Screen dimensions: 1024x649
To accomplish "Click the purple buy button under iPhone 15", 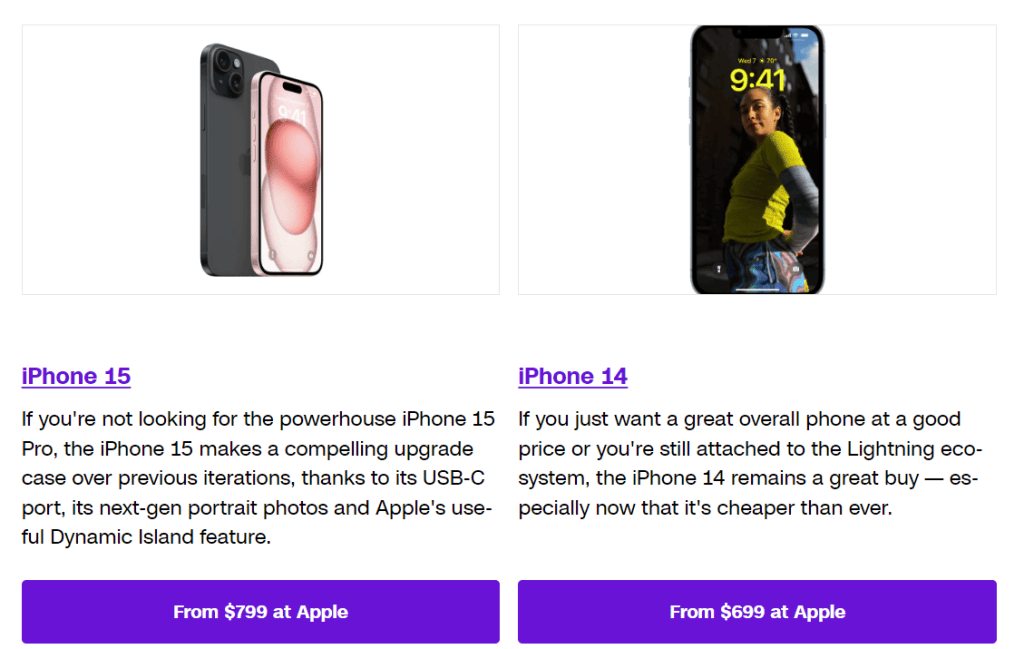I will (260, 612).
